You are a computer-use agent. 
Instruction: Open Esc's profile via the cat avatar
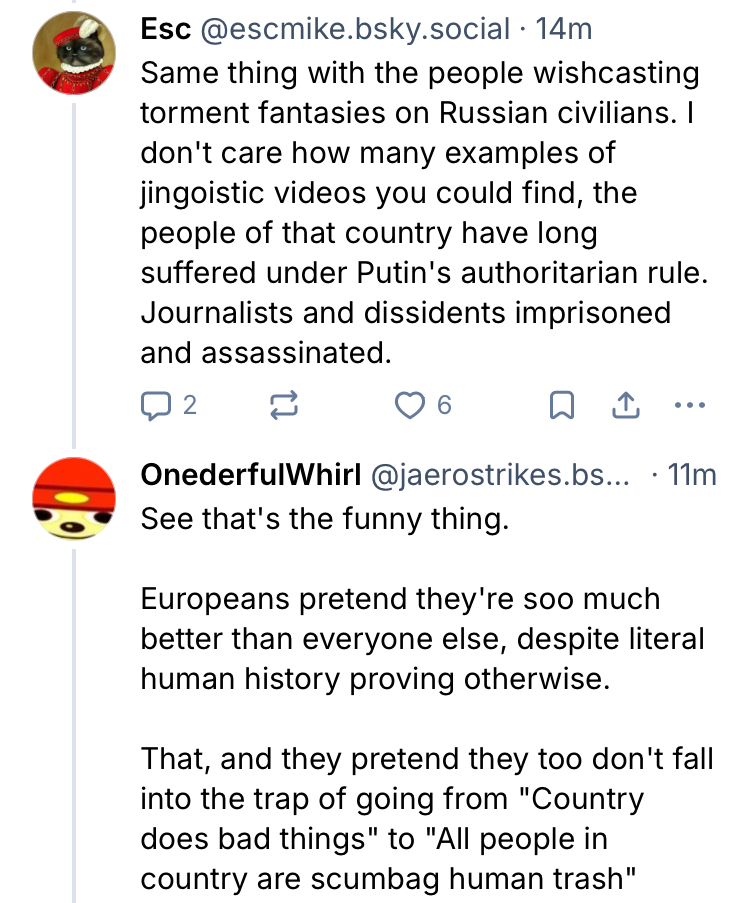[x=72, y=53]
